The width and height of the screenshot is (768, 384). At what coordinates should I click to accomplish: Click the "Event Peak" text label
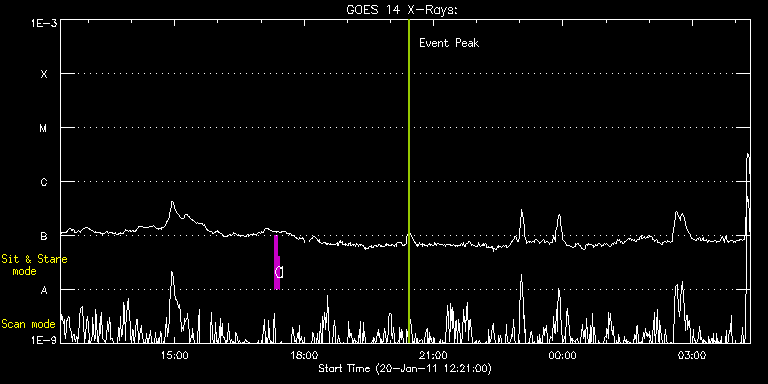[x=449, y=43]
